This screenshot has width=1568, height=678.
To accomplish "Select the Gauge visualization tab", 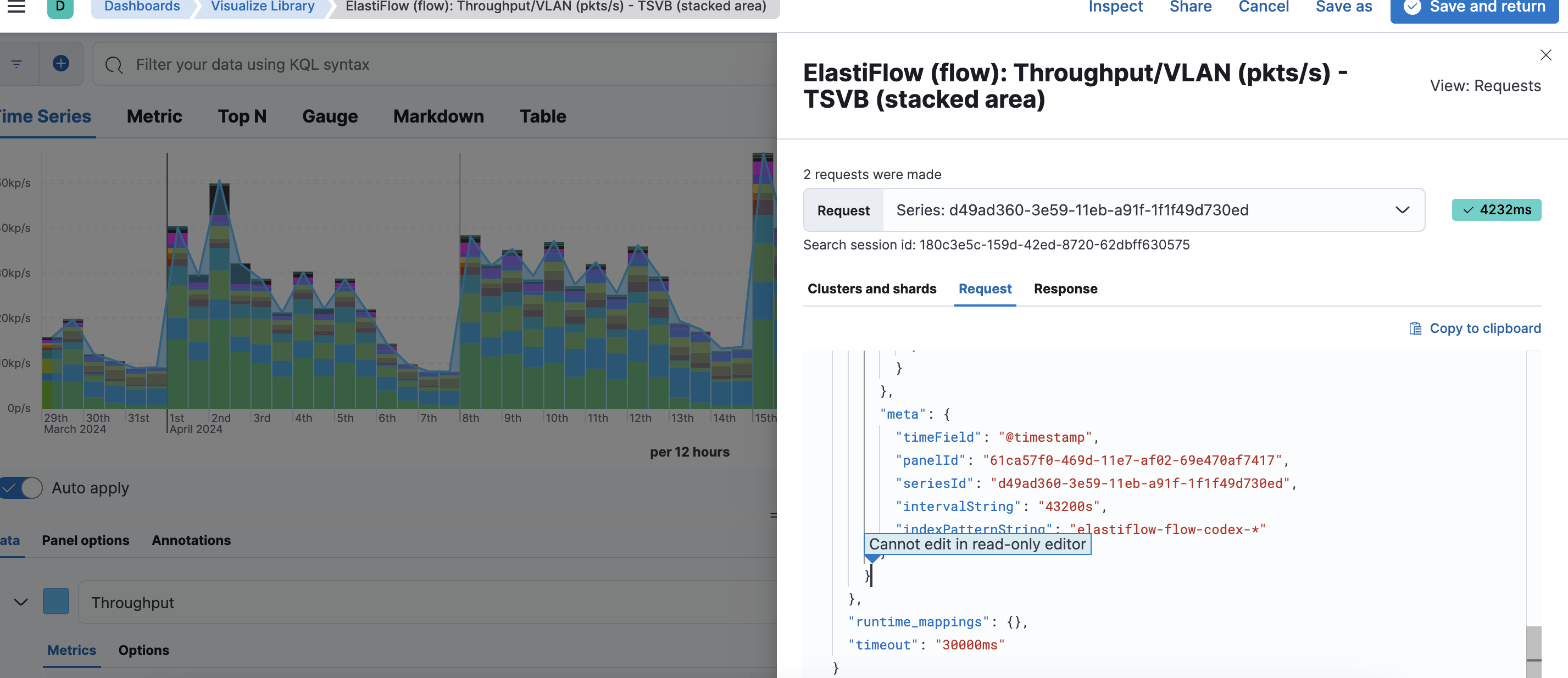I will pos(329,116).
